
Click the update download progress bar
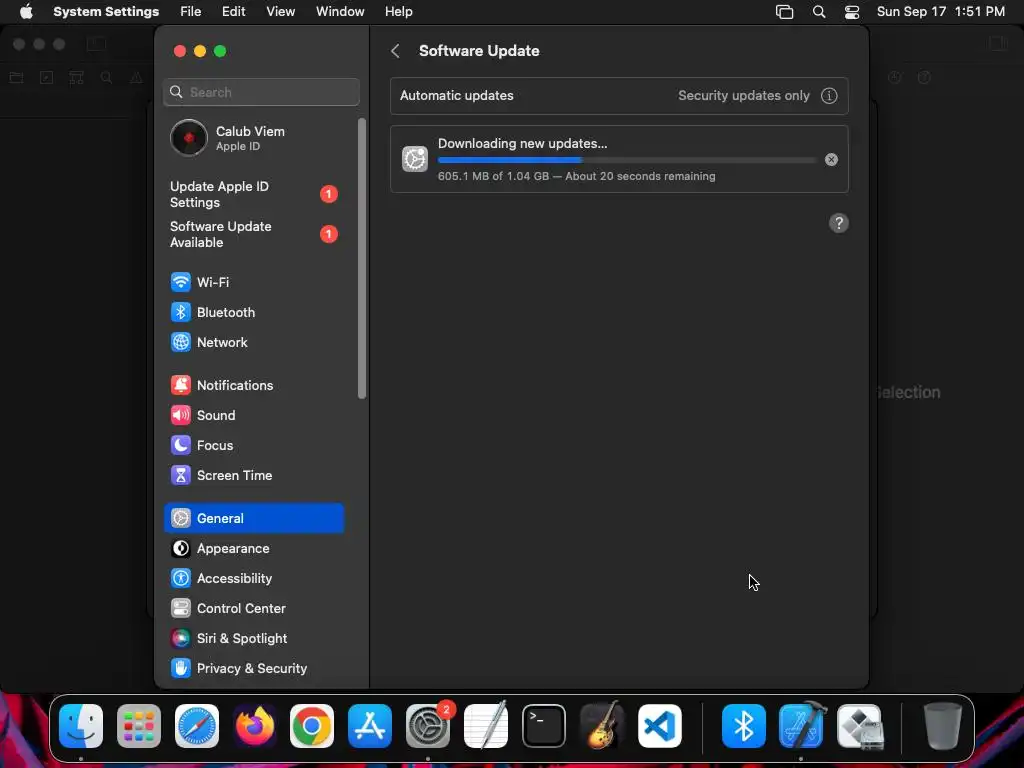(x=627, y=160)
